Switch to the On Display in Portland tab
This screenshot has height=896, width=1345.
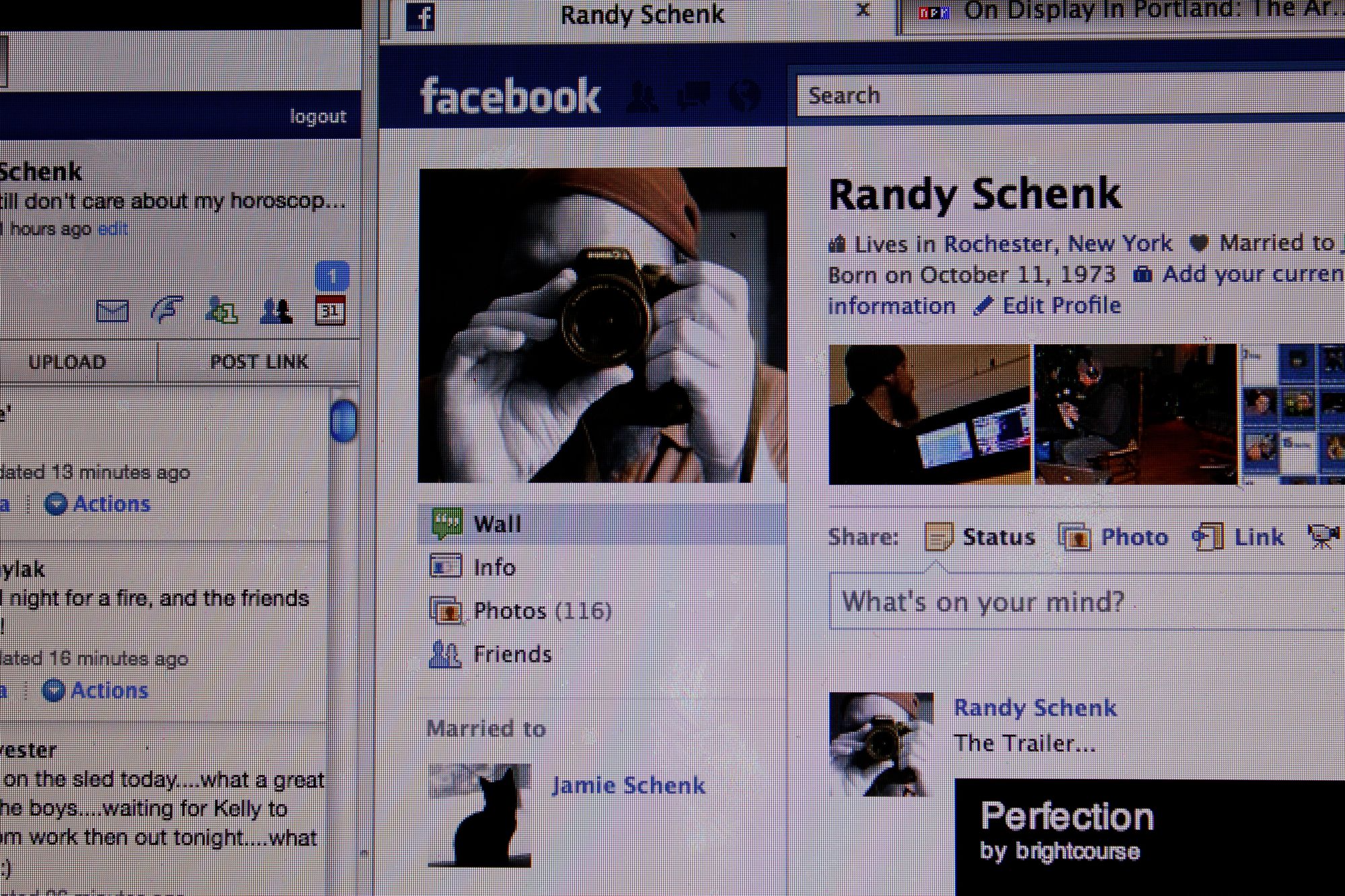(x=1123, y=15)
